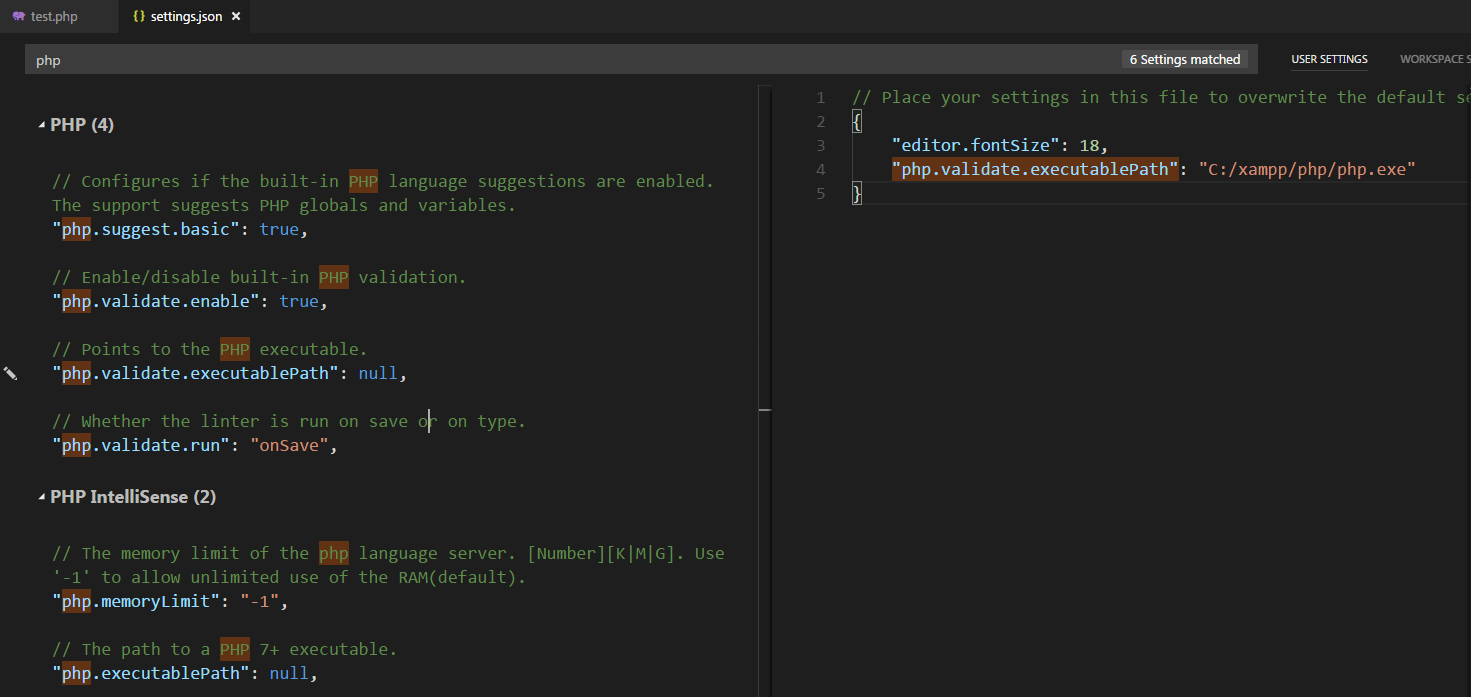1471x697 pixels.
Task: Select the "onSave" value of php.validate.run
Action: pos(290,445)
